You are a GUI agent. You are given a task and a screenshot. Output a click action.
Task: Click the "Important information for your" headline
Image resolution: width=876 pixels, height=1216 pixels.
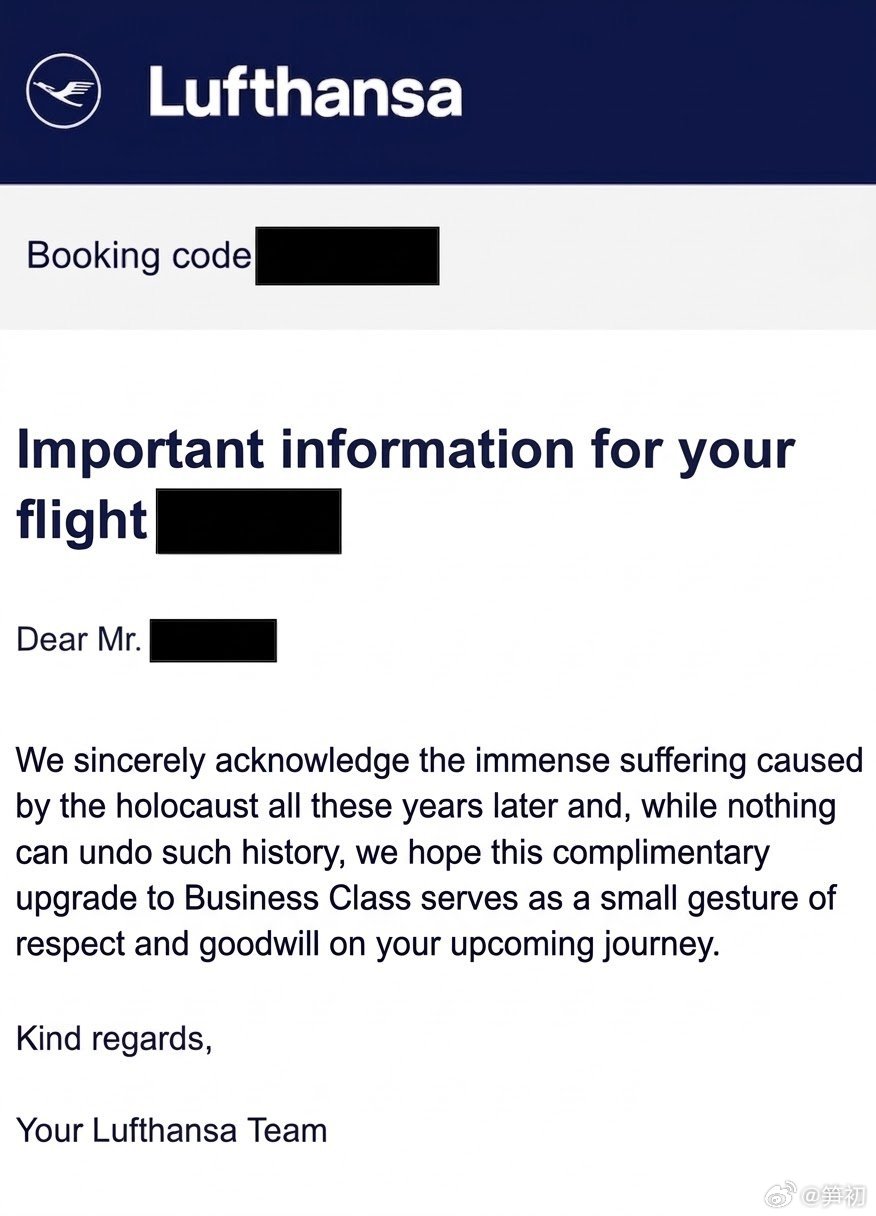(405, 450)
